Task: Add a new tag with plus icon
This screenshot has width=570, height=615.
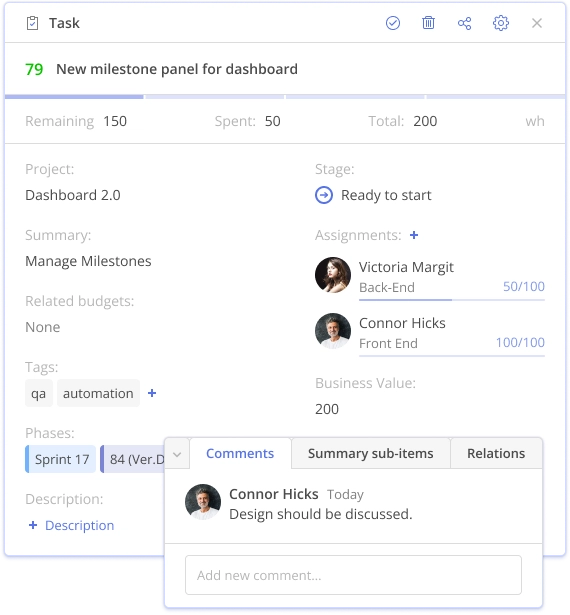Action: (x=152, y=393)
